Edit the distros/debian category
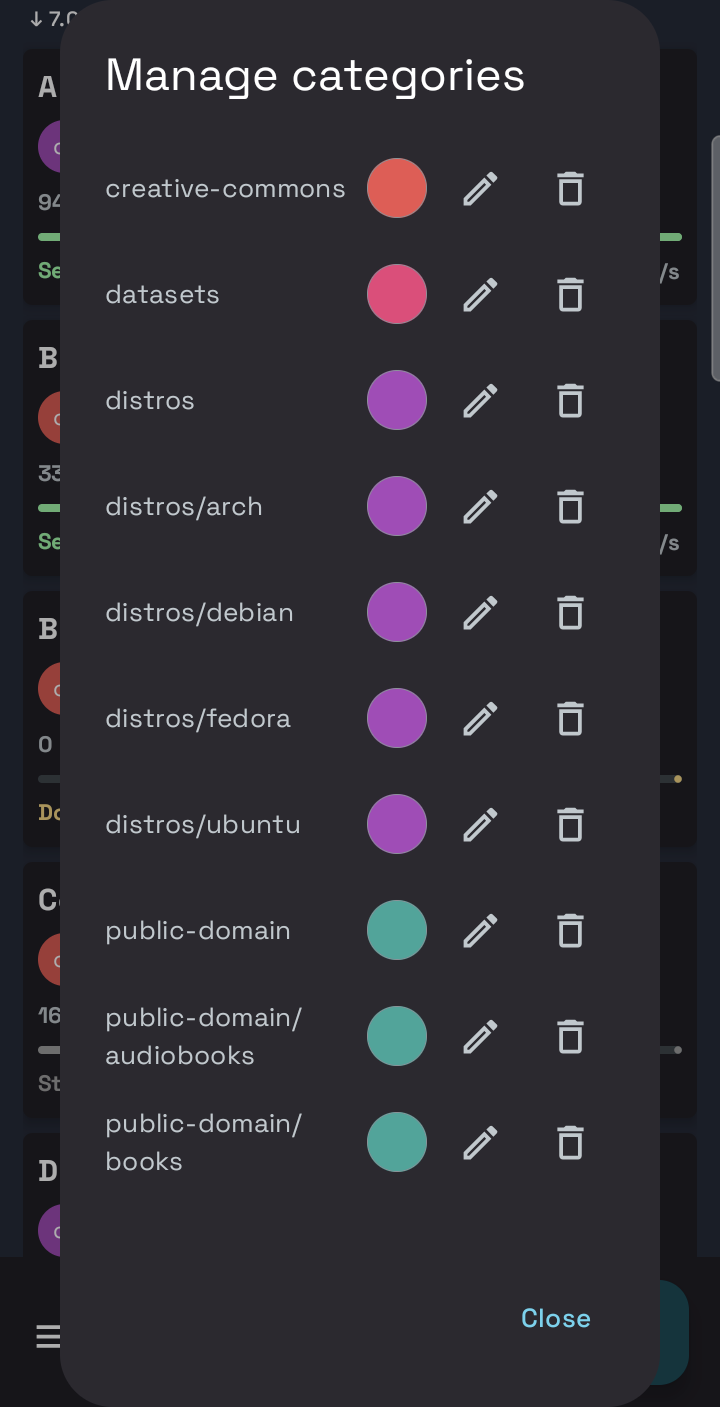Image resolution: width=720 pixels, height=1407 pixels. click(x=480, y=612)
